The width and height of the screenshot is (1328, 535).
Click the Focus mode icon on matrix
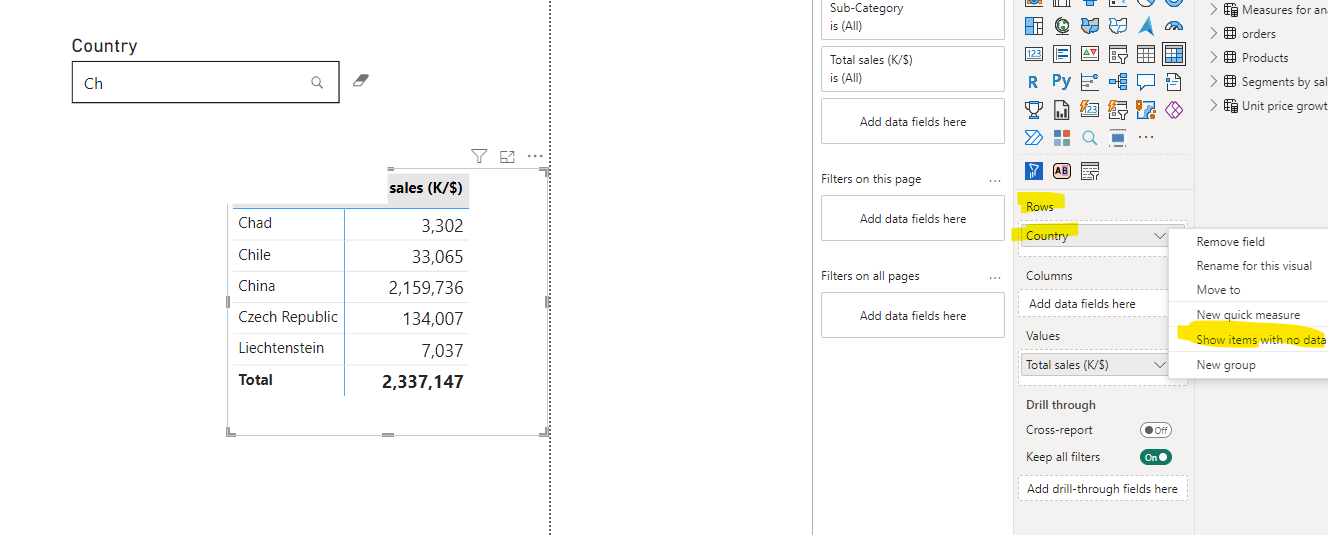507,156
